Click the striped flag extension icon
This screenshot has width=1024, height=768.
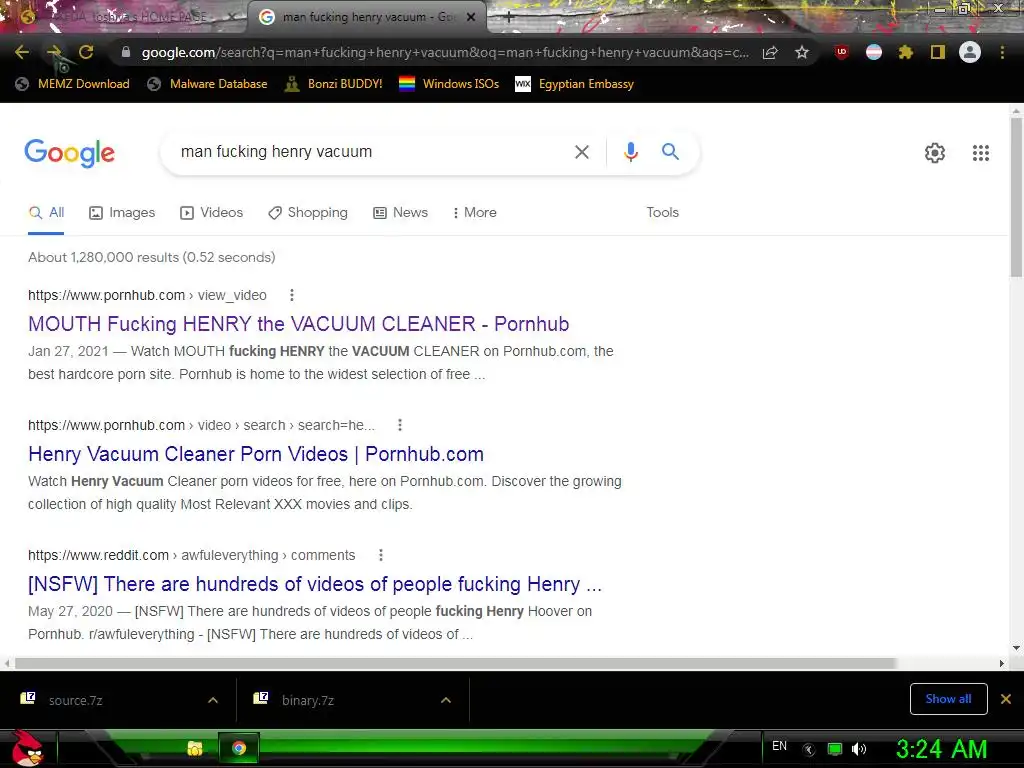874,52
